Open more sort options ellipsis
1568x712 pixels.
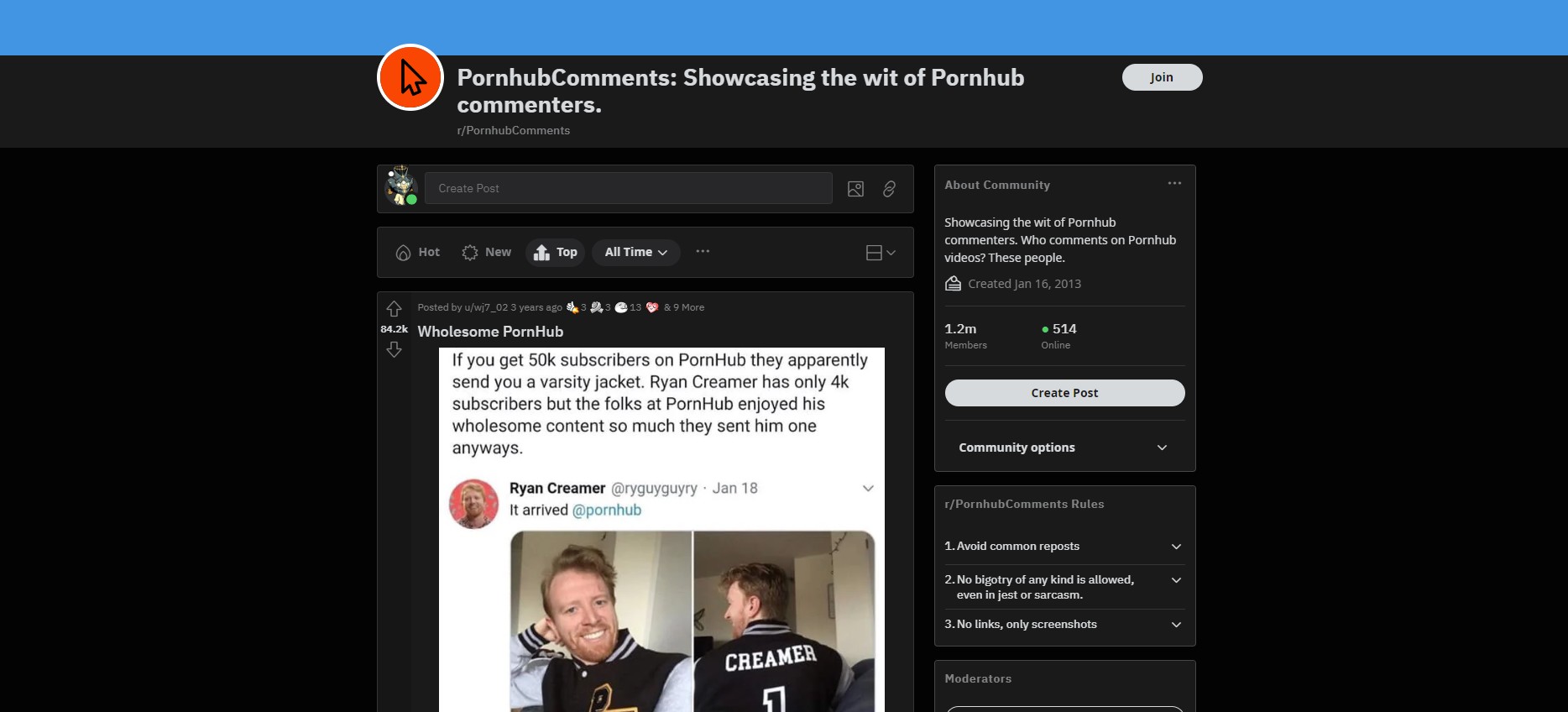coord(703,251)
